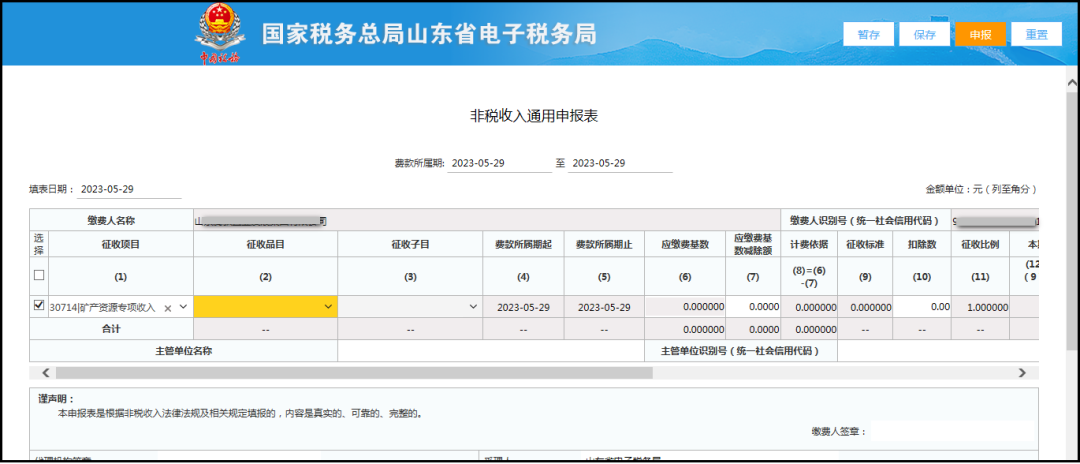Click the 费款所属期起 cell 2023-05-29
The width and height of the screenshot is (1080, 464).
[x=523, y=307]
